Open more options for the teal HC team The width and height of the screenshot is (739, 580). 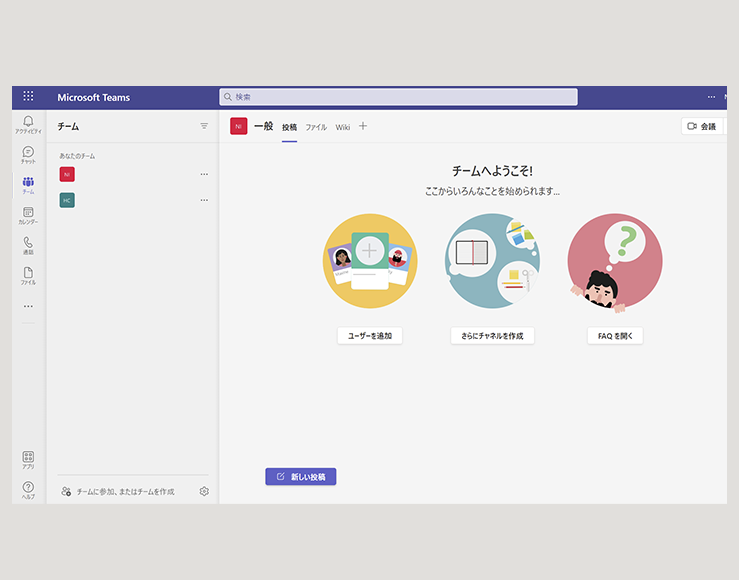pyautogui.click(x=204, y=200)
